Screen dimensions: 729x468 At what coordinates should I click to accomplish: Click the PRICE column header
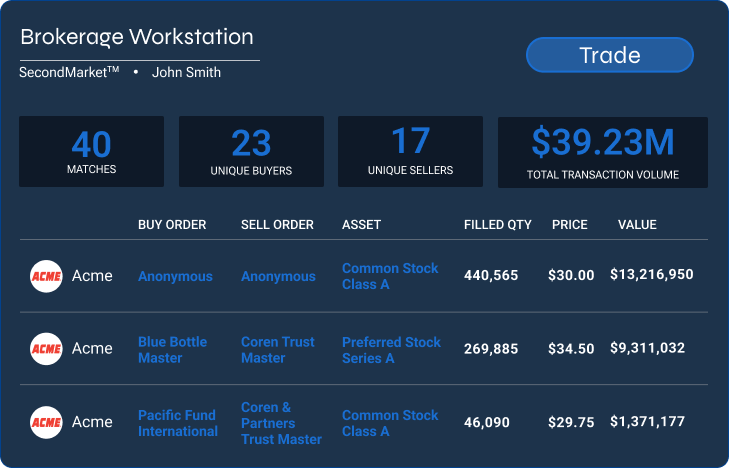(570, 224)
